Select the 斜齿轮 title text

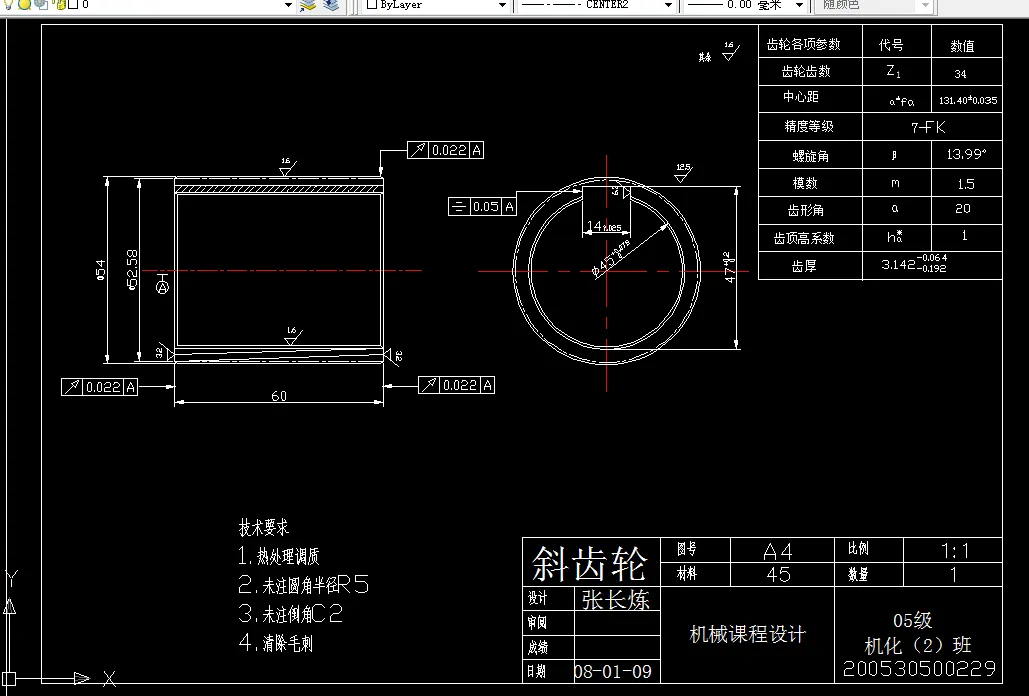click(x=589, y=563)
